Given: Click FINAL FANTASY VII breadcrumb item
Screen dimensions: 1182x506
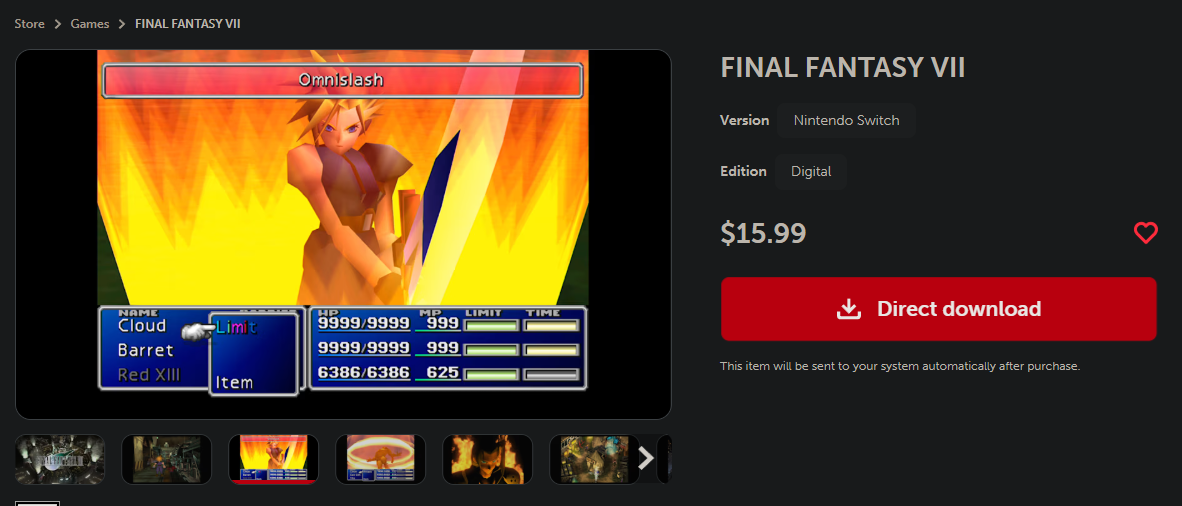Looking at the screenshot, I should click(188, 24).
